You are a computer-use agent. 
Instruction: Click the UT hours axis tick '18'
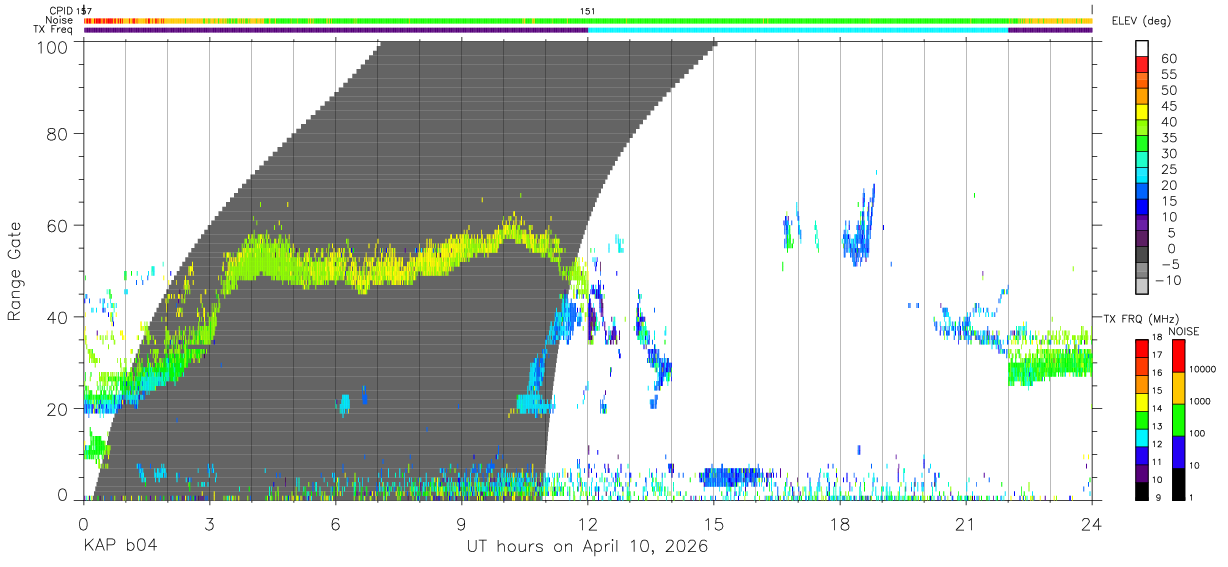840,523
